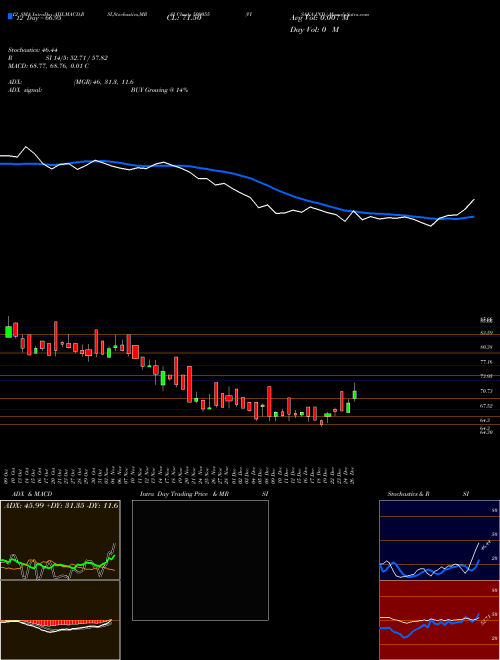Viewport: 500px width, 660px height.
Task: Select the '12 Day = 66.95' legend text
Action: (37, 18)
